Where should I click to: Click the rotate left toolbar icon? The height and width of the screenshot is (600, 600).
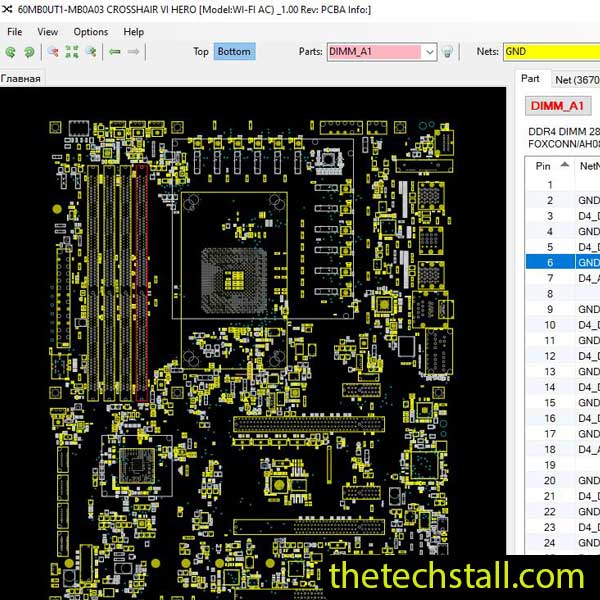(x=11, y=51)
